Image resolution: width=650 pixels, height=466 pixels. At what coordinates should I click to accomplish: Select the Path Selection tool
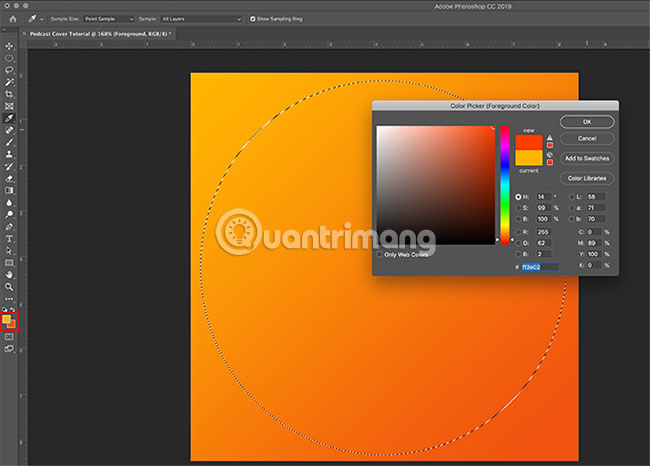[9, 251]
